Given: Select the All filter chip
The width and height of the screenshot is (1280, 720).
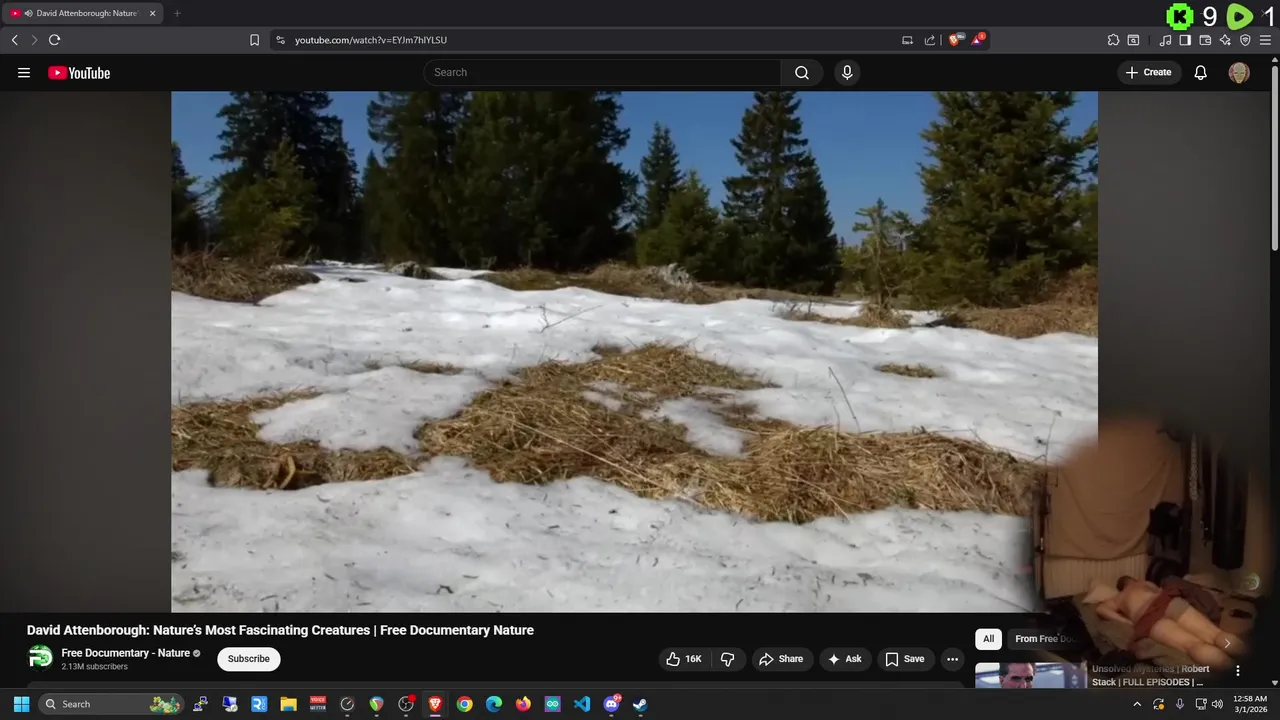Looking at the screenshot, I should pyautogui.click(x=988, y=639).
